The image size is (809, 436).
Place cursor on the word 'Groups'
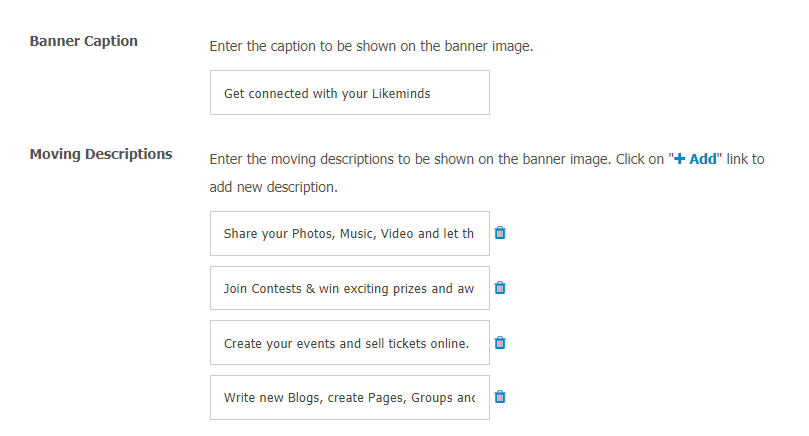432,398
